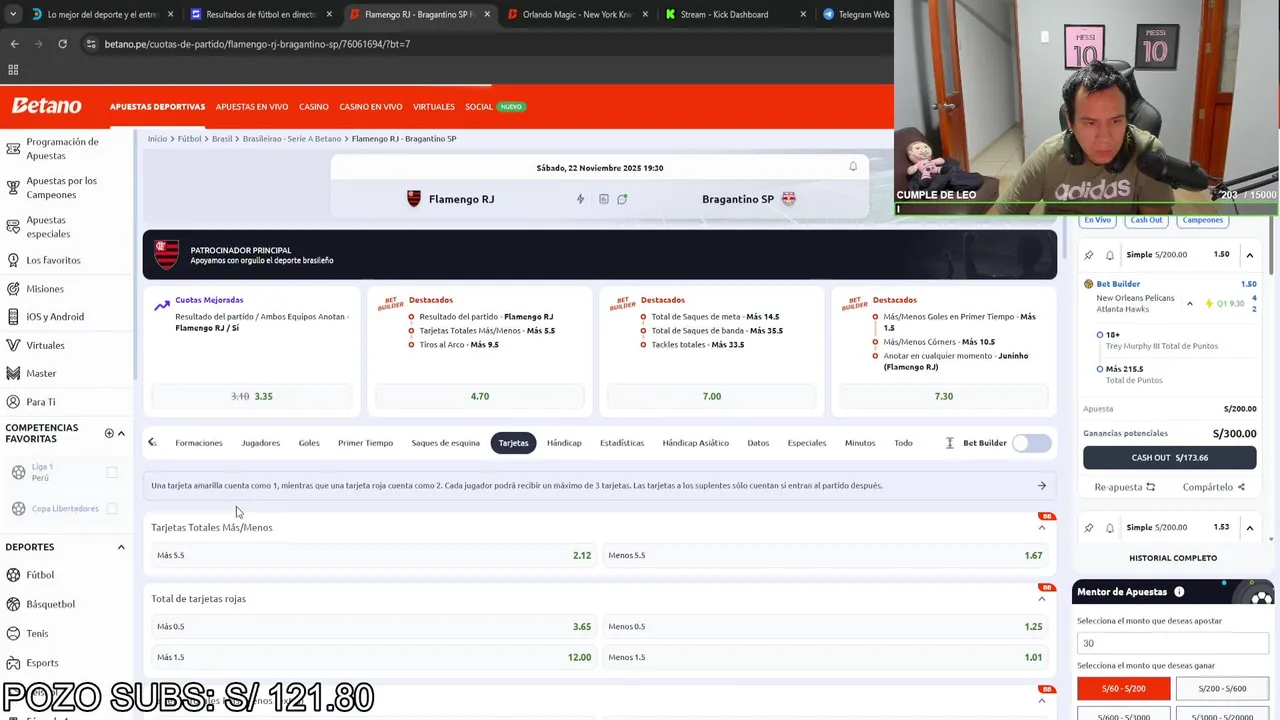The width and height of the screenshot is (1280, 720).
Task: Click the lightning bolt icon in match header
Action: tap(580, 199)
